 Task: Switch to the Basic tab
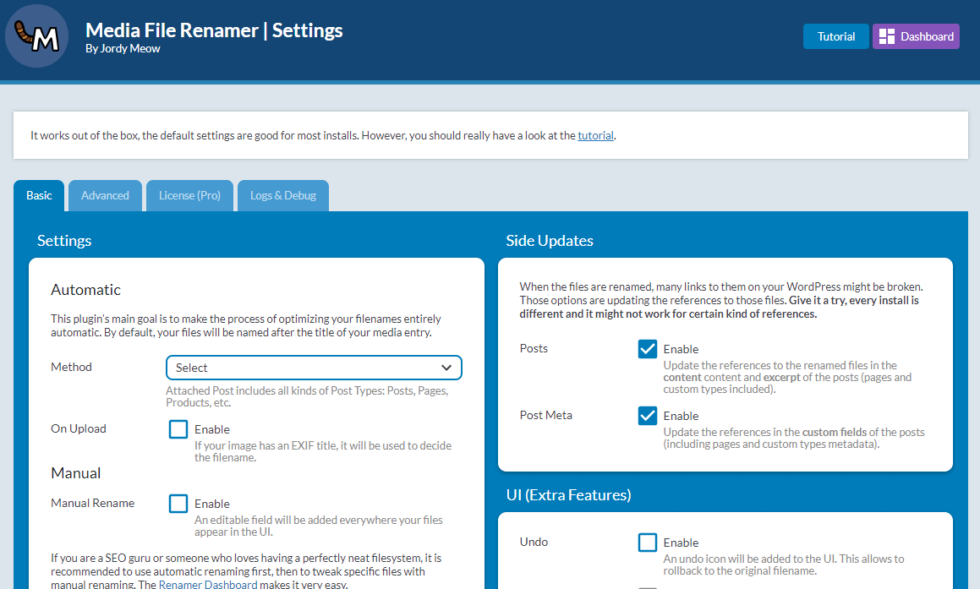click(39, 196)
